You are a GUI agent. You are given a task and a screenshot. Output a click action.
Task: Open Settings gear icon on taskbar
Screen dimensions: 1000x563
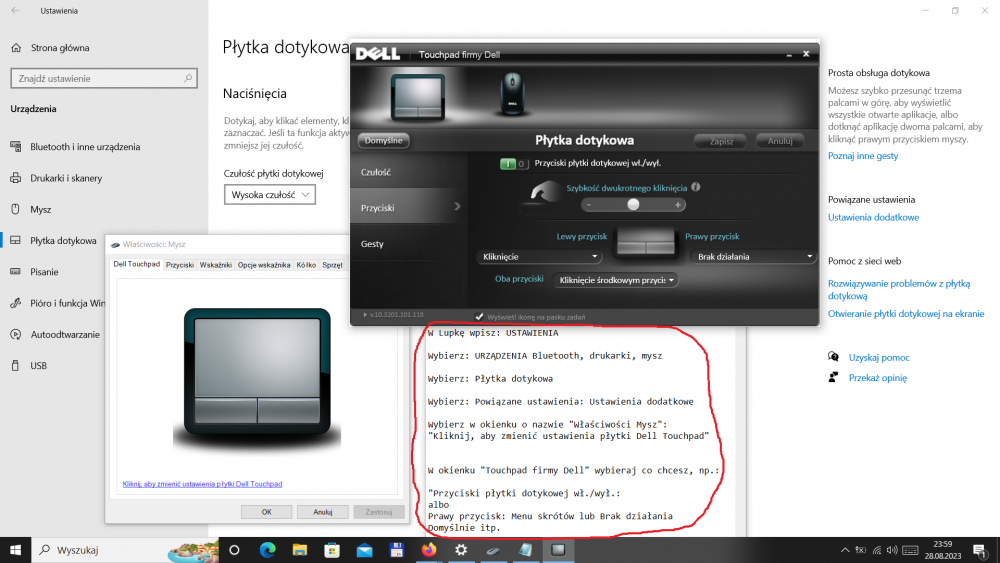point(461,550)
